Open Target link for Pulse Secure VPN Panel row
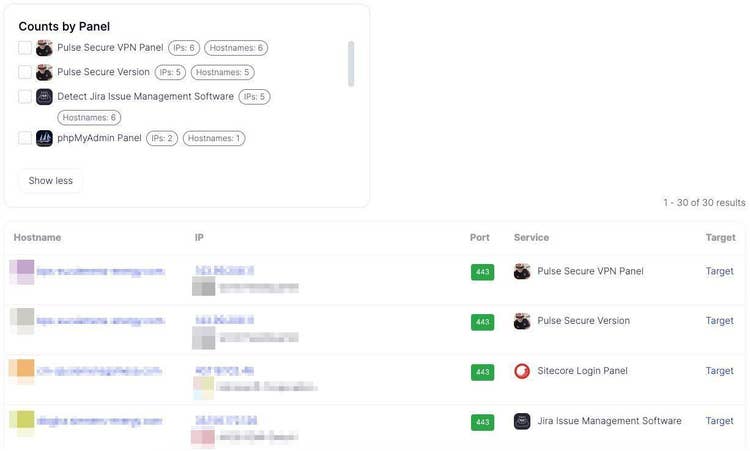 (719, 271)
